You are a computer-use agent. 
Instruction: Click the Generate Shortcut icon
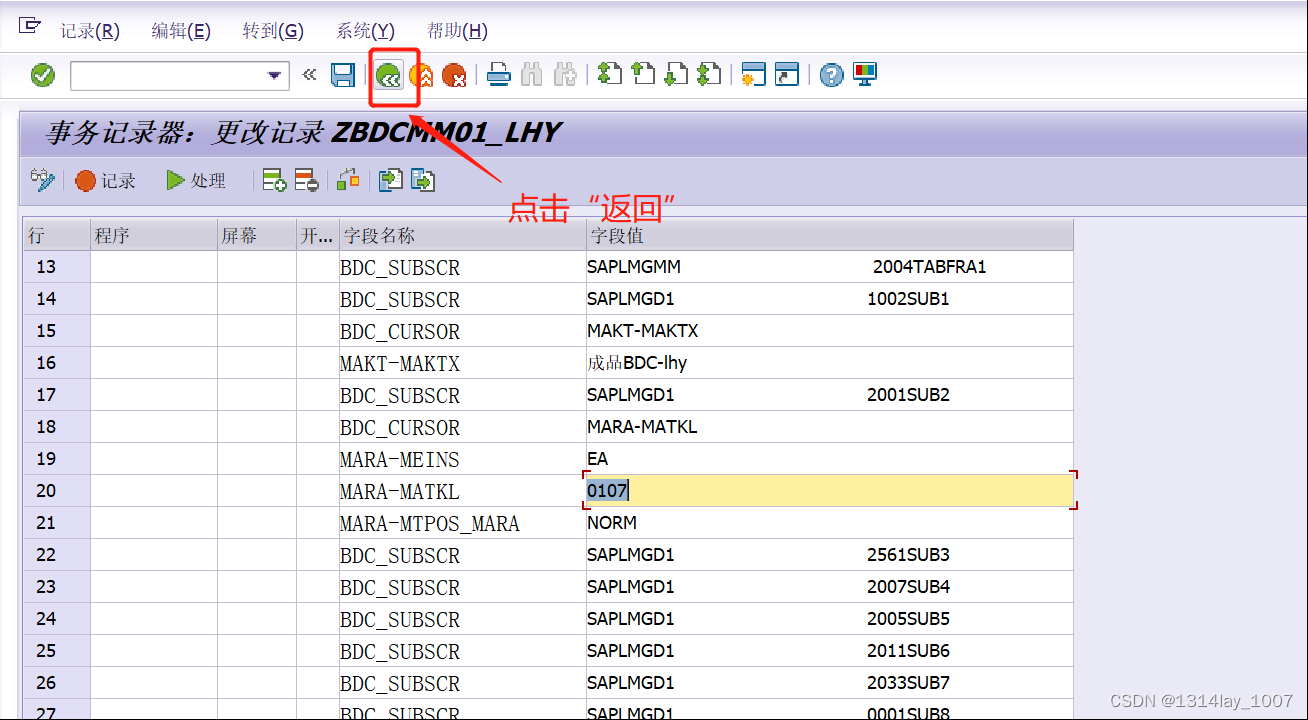click(x=787, y=74)
